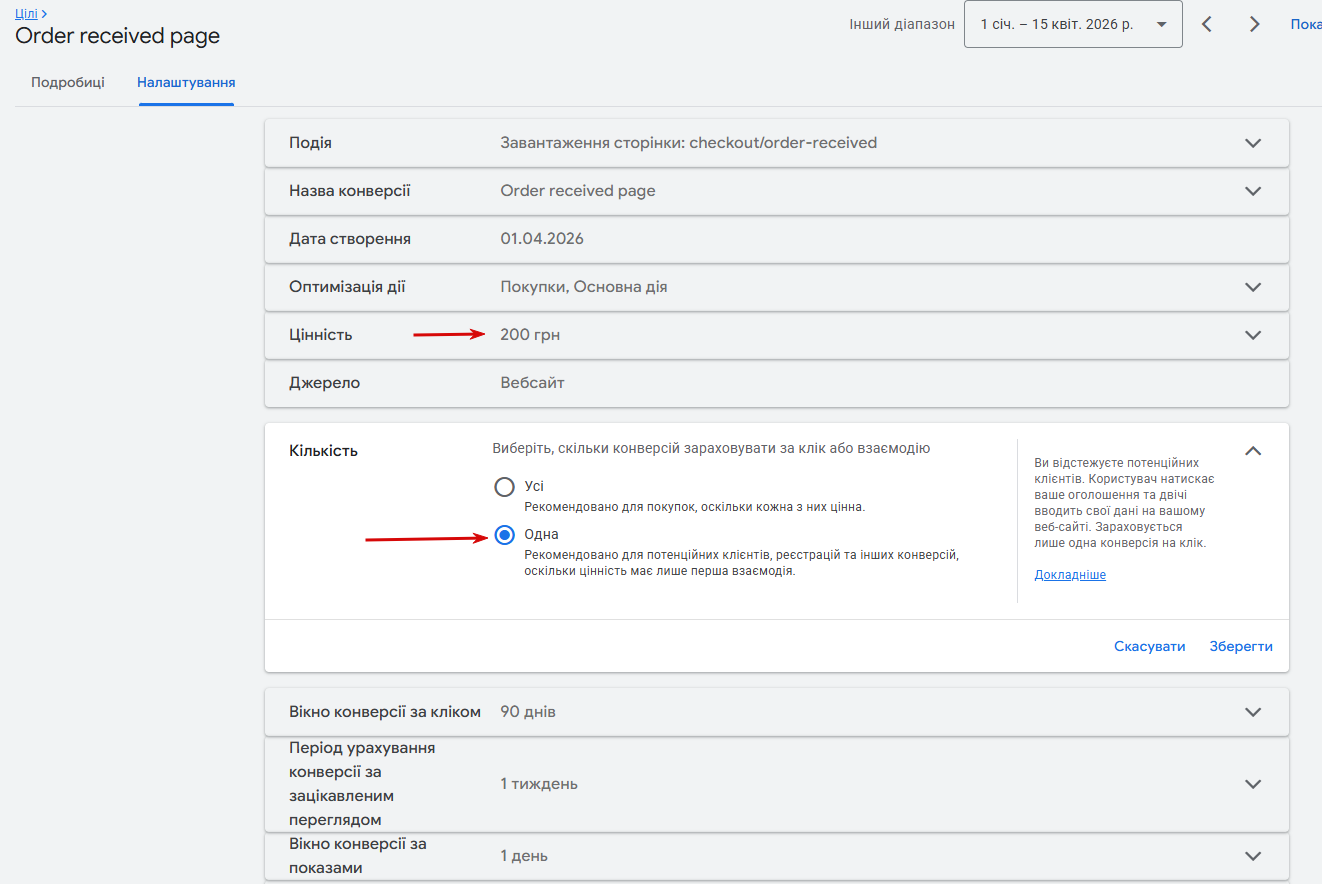Open the Налаштування tab
The width and height of the screenshot is (1322, 884).
(x=186, y=82)
